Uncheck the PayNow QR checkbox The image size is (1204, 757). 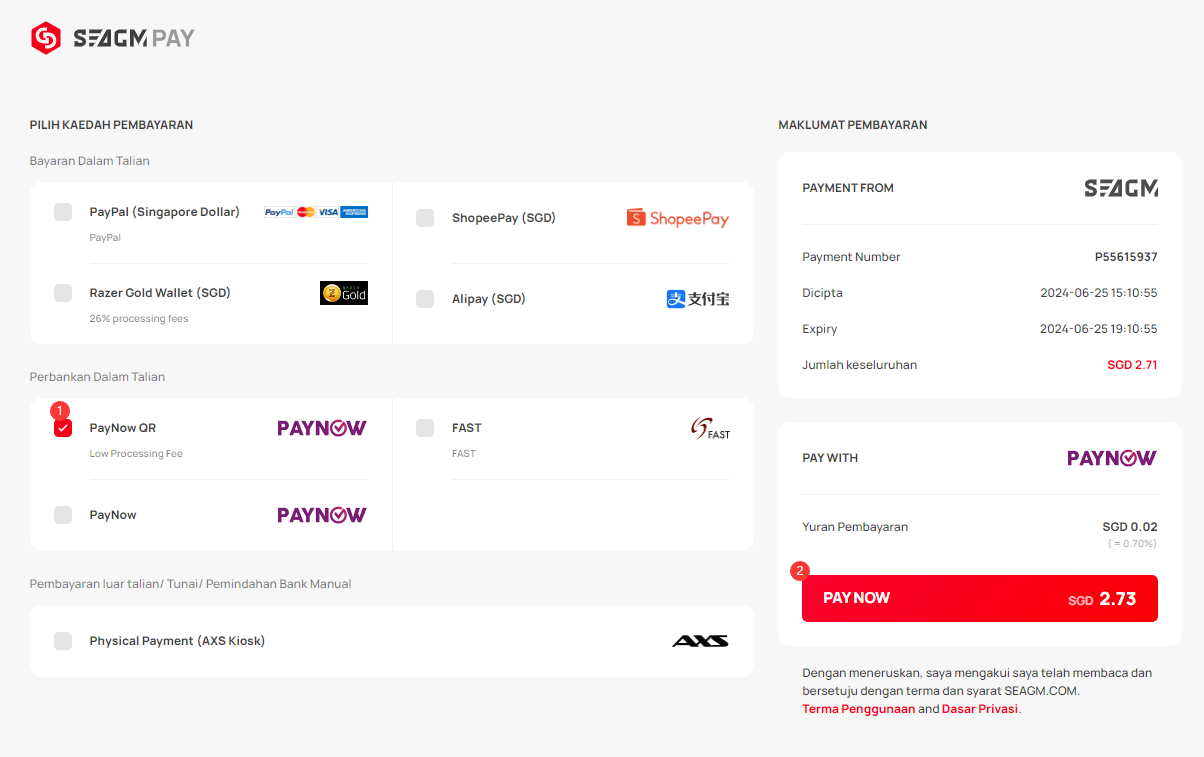(63, 428)
